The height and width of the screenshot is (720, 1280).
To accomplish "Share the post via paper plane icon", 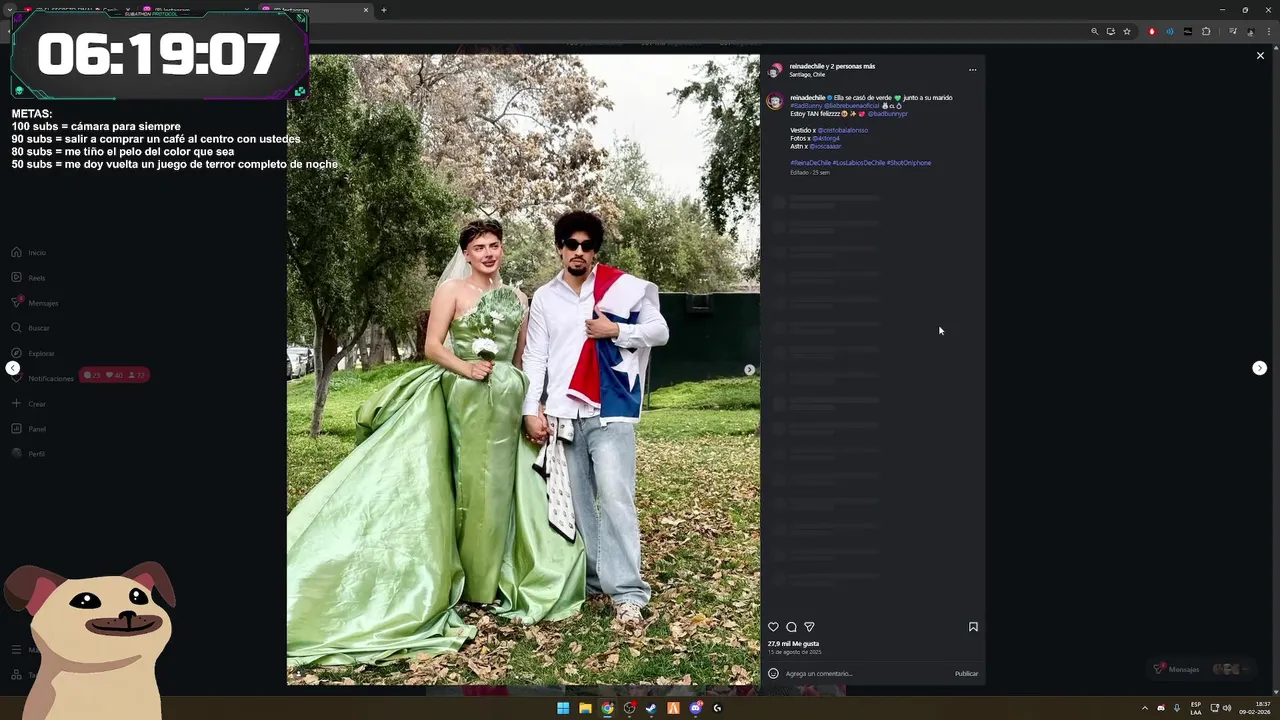I will 809,627.
